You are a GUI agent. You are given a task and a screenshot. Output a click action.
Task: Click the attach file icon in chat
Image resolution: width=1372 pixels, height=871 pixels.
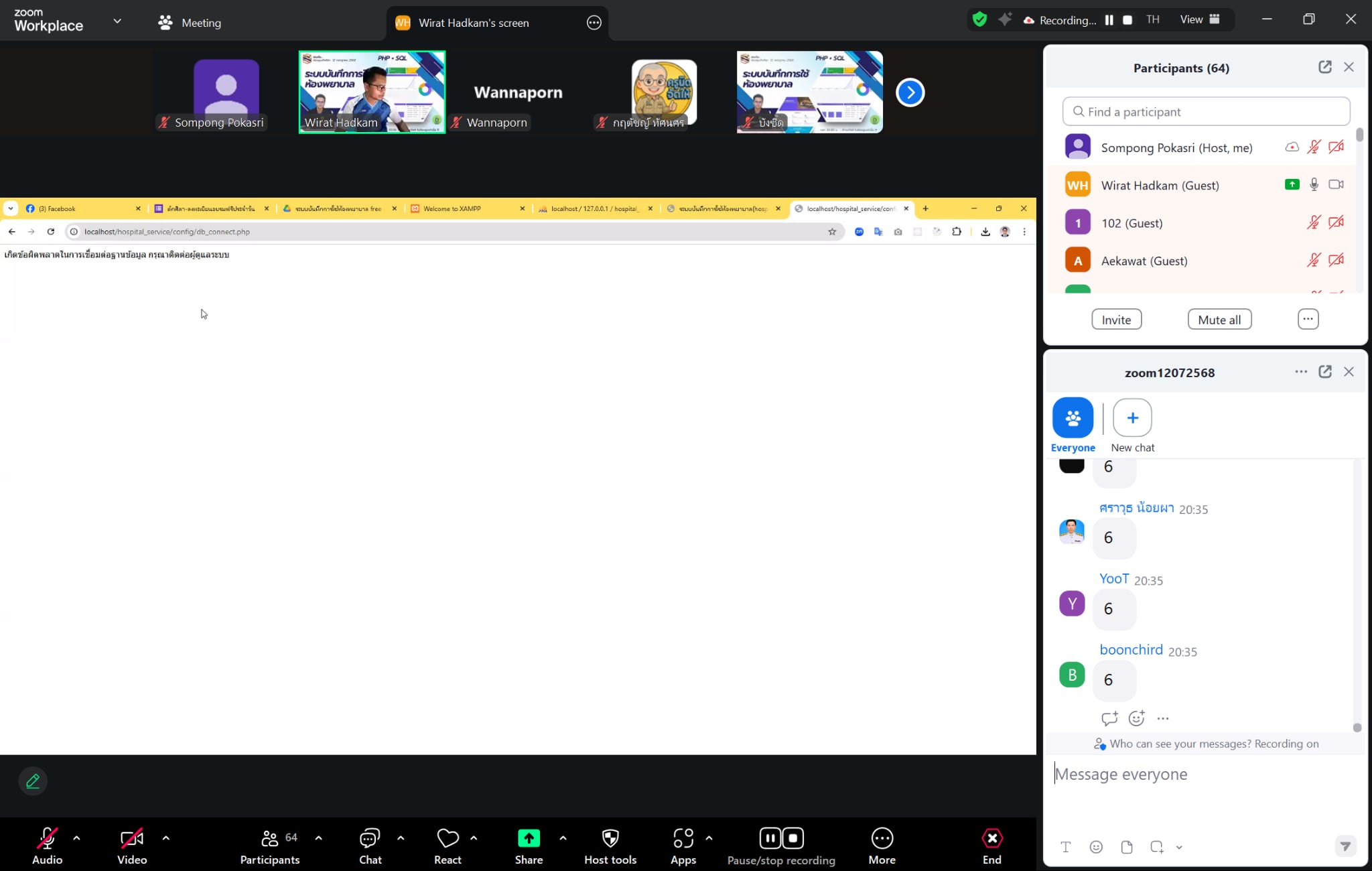tap(1127, 847)
